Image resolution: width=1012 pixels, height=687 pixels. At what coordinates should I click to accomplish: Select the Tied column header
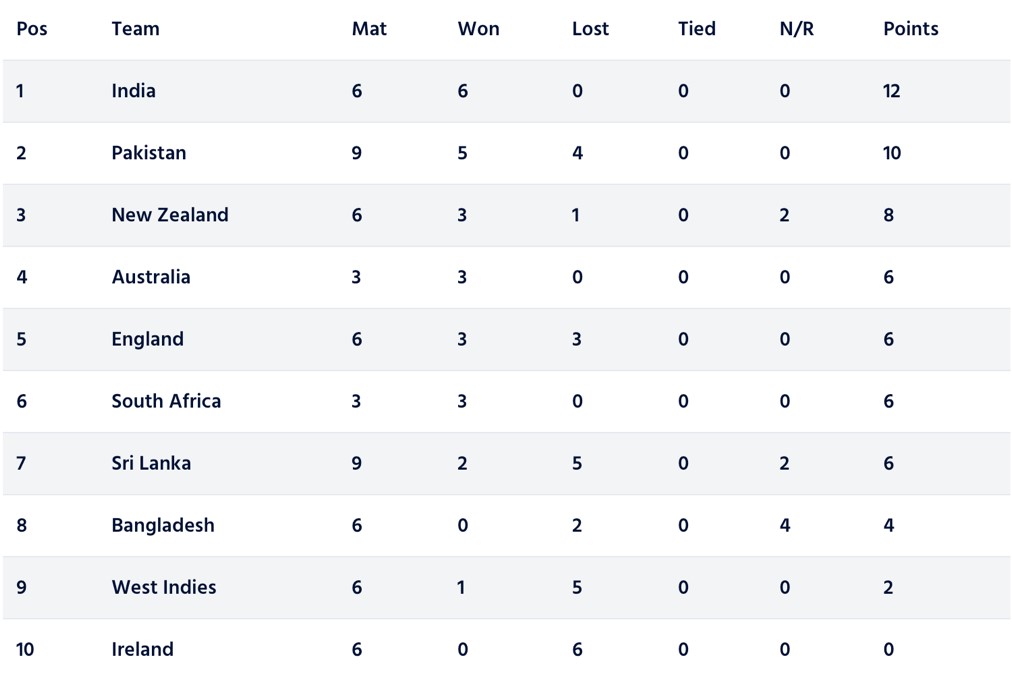click(x=697, y=29)
